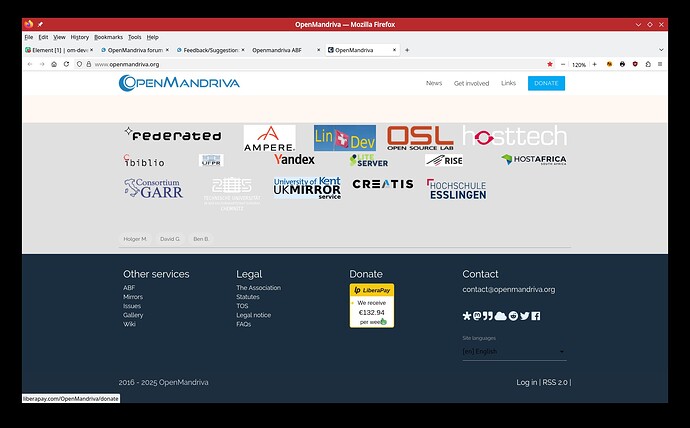Open the ABF link under Other services

pos(129,288)
